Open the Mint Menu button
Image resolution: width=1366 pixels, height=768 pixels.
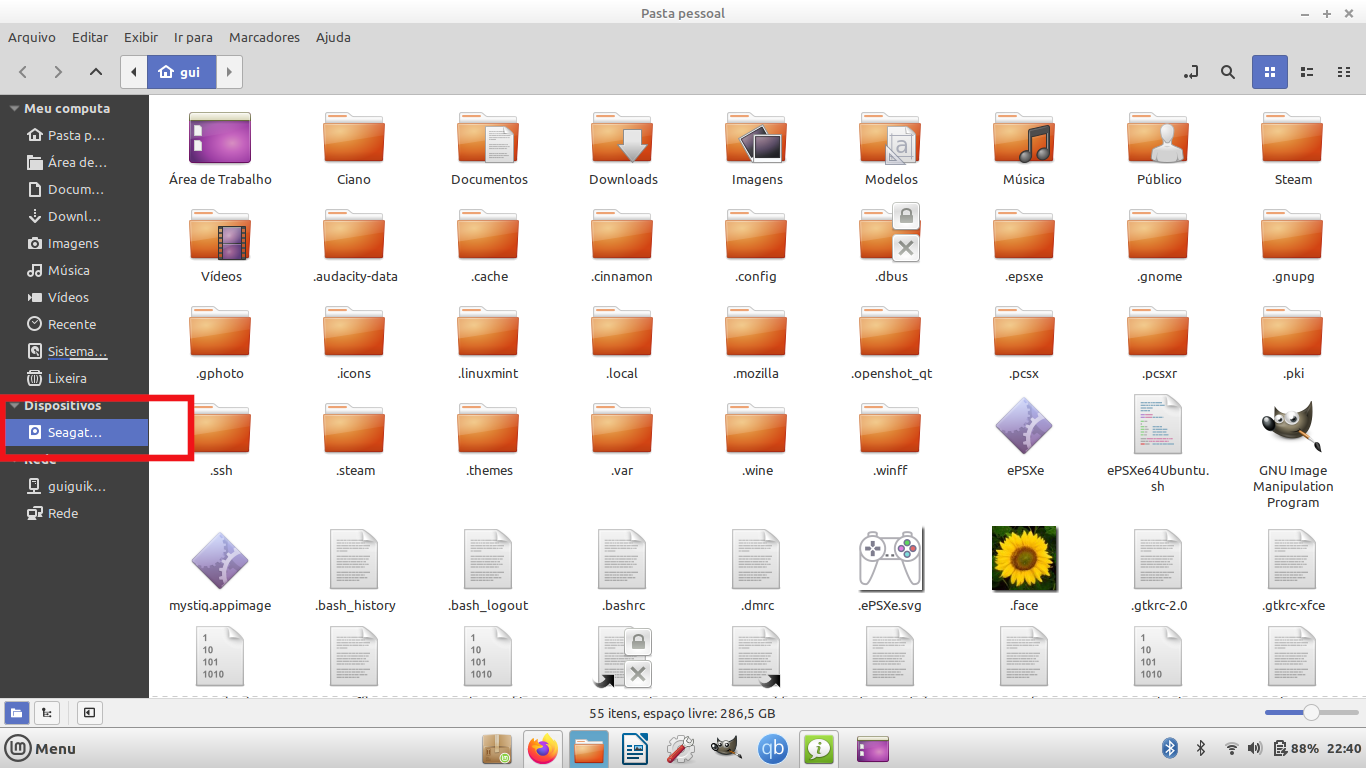(41, 748)
